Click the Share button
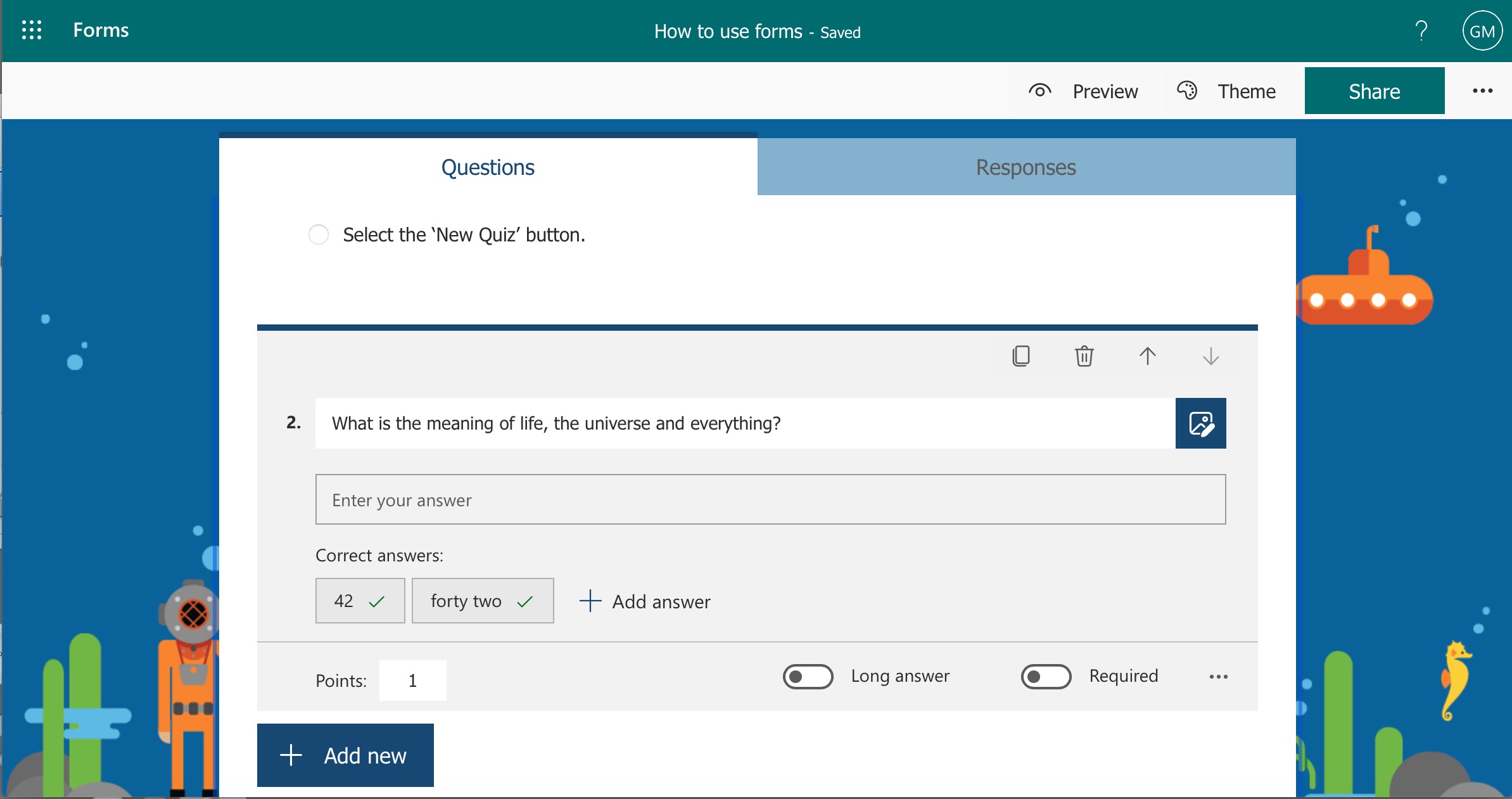The height and width of the screenshot is (799, 1512). pyautogui.click(x=1374, y=91)
